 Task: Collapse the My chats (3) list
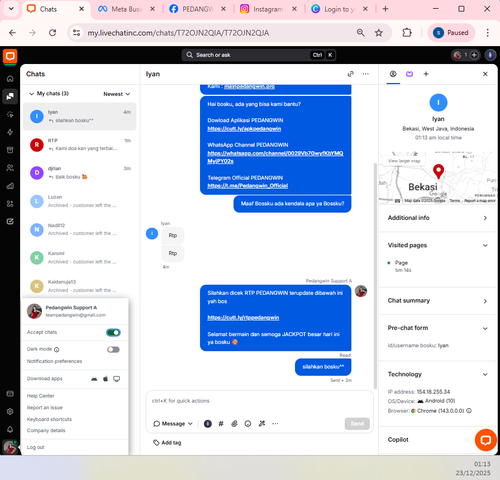[49, 94]
